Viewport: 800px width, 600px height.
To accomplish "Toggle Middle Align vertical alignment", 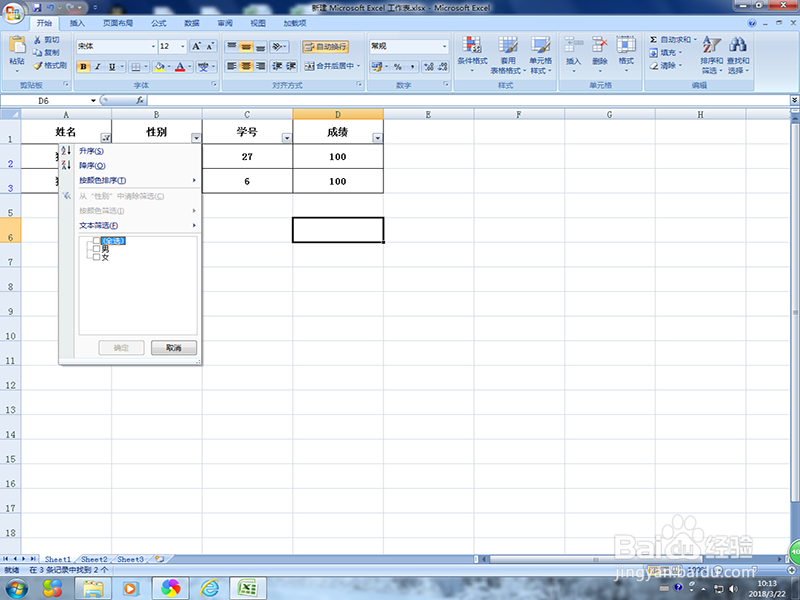I will pyautogui.click(x=246, y=46).
